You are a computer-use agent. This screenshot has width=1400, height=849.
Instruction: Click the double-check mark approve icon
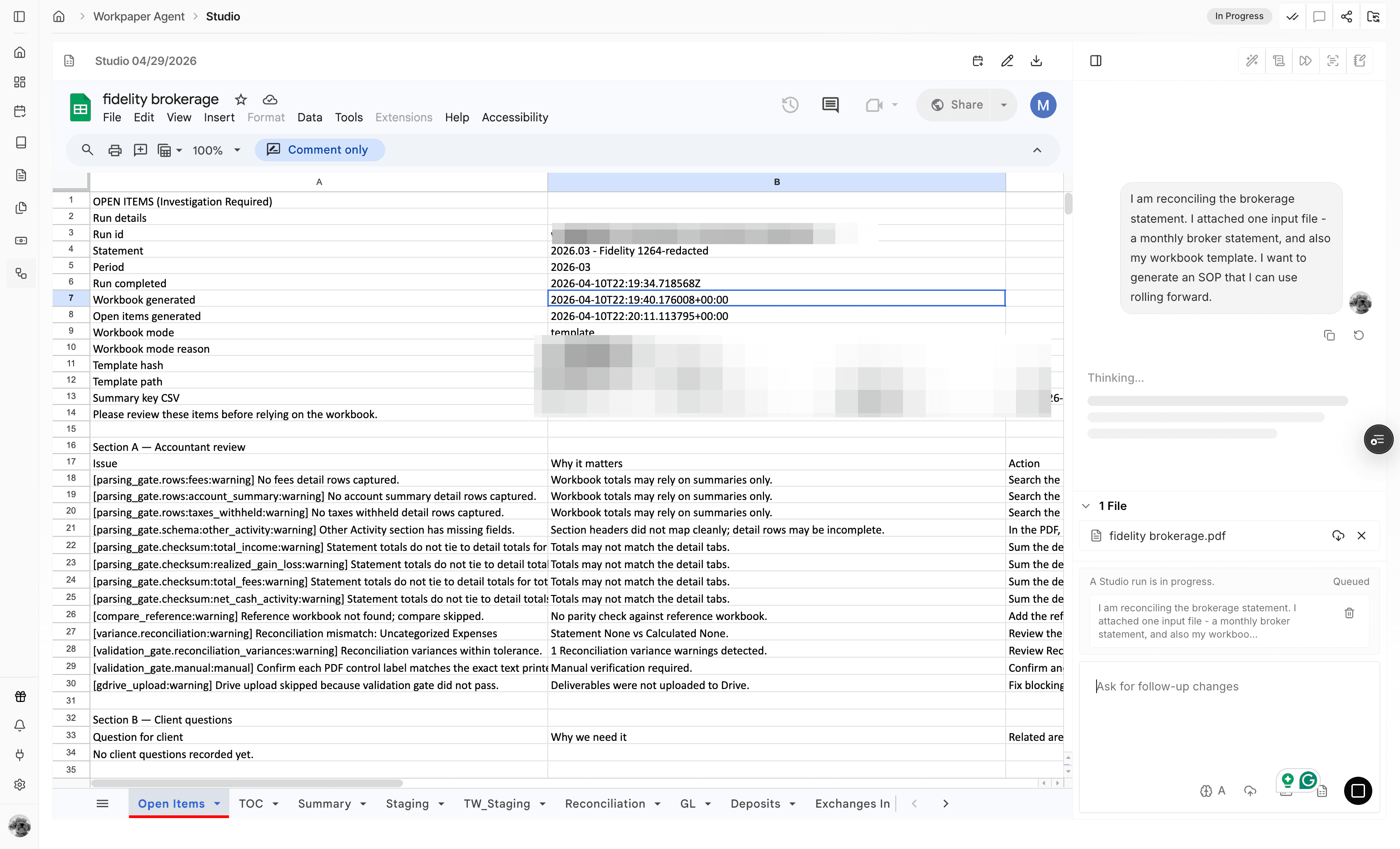click(x=1293, y=16)
